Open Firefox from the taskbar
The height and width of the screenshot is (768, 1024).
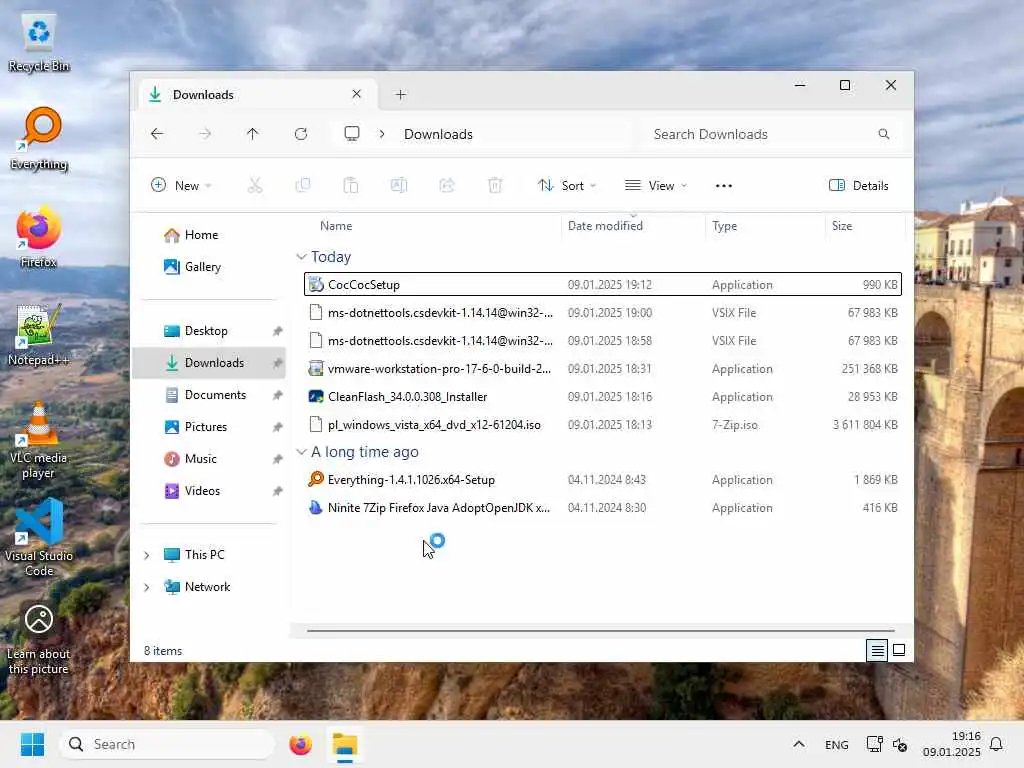click(x=300, y=744)
